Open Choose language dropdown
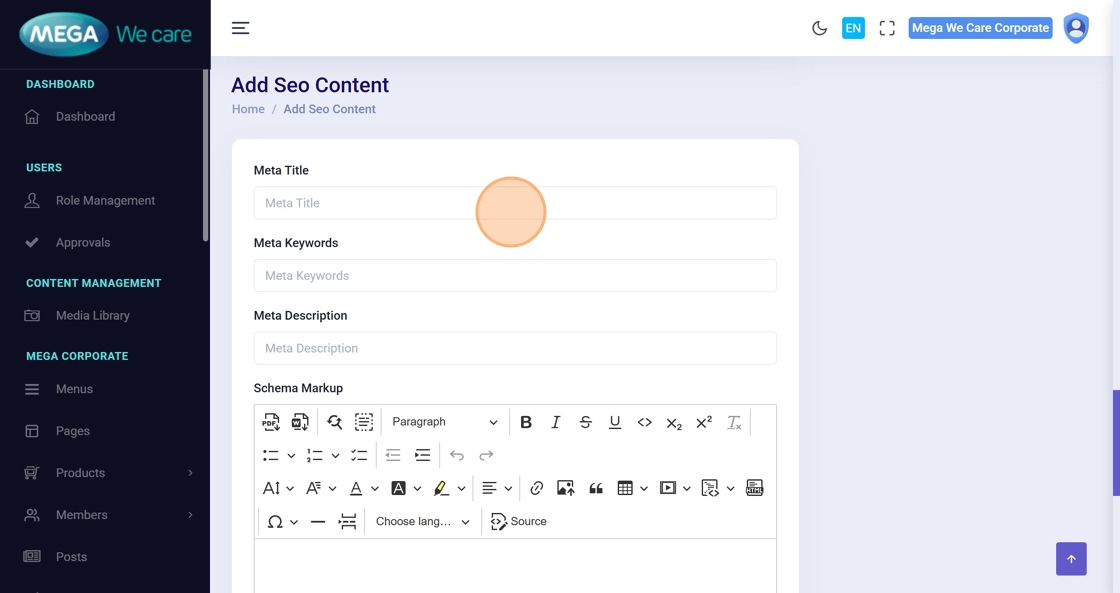Image resolution: width=1120 pixels, height=593 pixels. coord(422,522)
